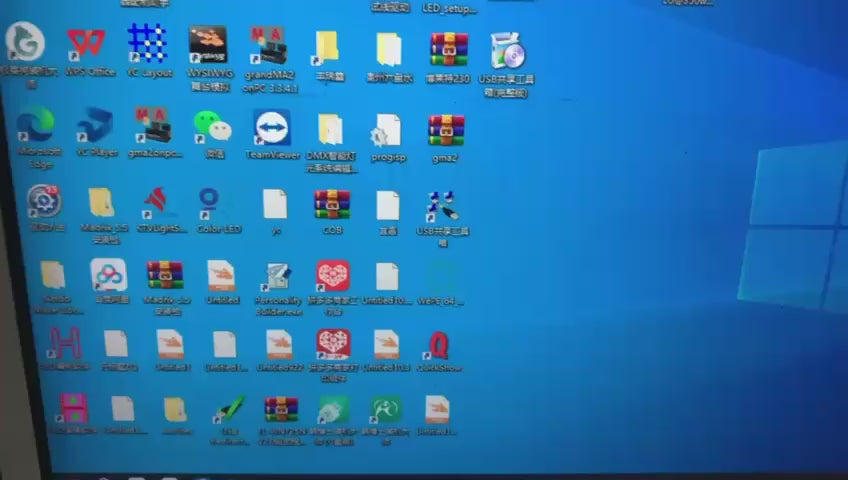The image size is (848, 480).
Task: Open the Personality Builder shortcut
Action: [x=277, y=277]
